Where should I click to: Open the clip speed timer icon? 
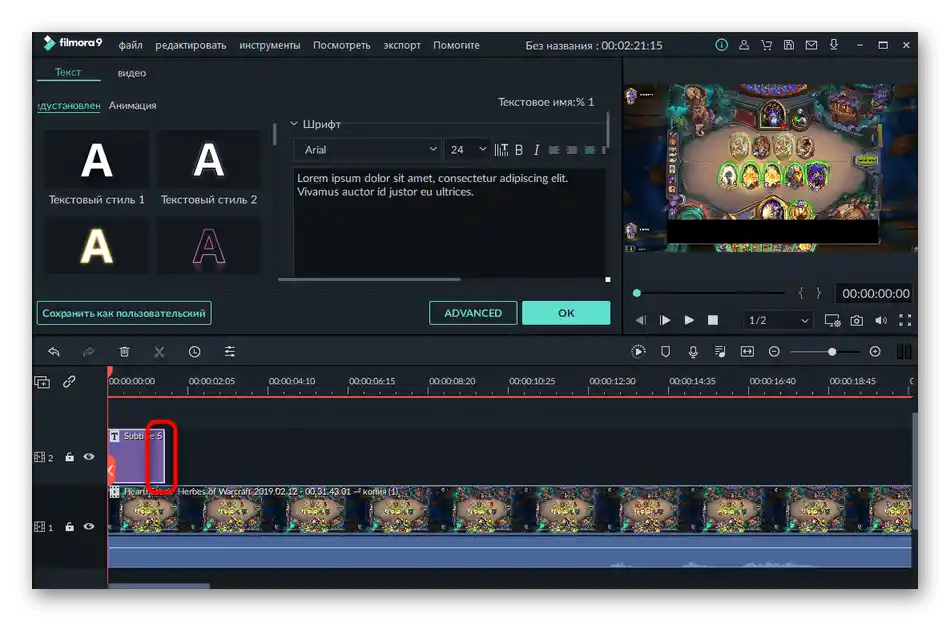coord(194,352)
